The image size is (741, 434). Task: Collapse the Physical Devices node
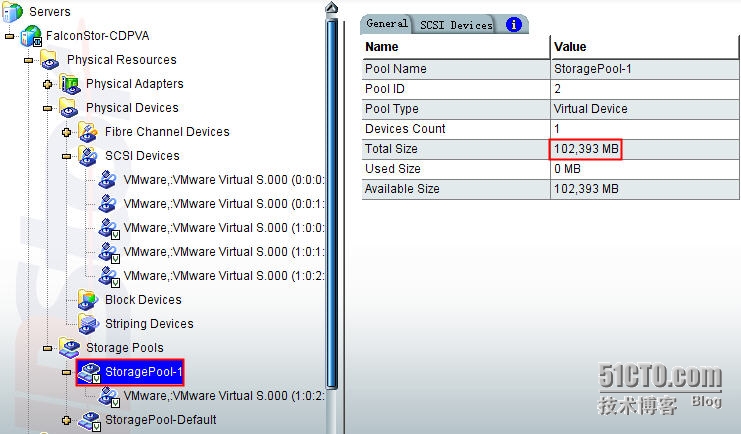47,108
